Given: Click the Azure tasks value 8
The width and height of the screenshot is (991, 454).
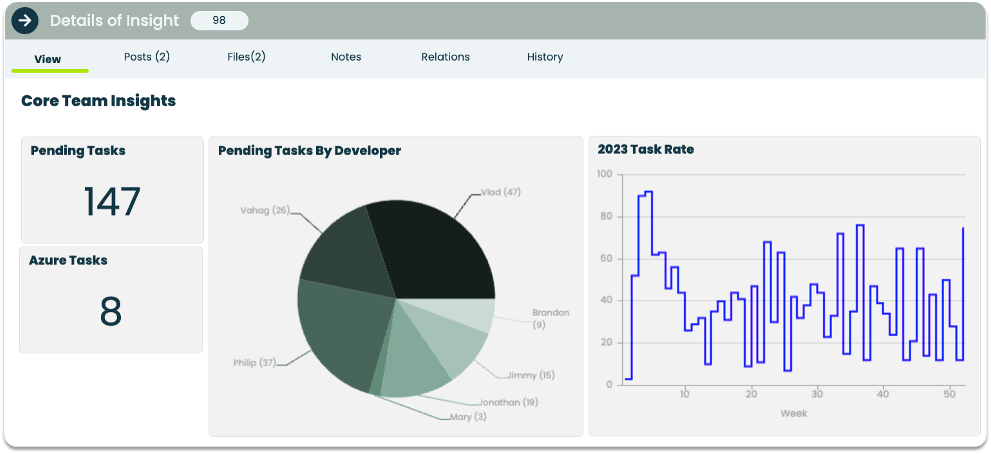Looking at the screenshot, I should coord(111,311).
